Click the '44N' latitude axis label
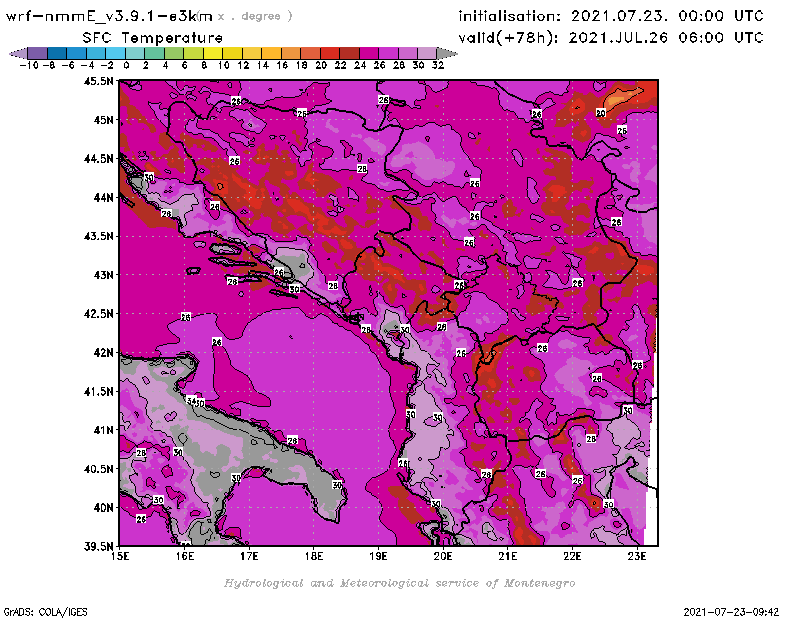This screenshot has height=618, width=800. coord(104,197)
